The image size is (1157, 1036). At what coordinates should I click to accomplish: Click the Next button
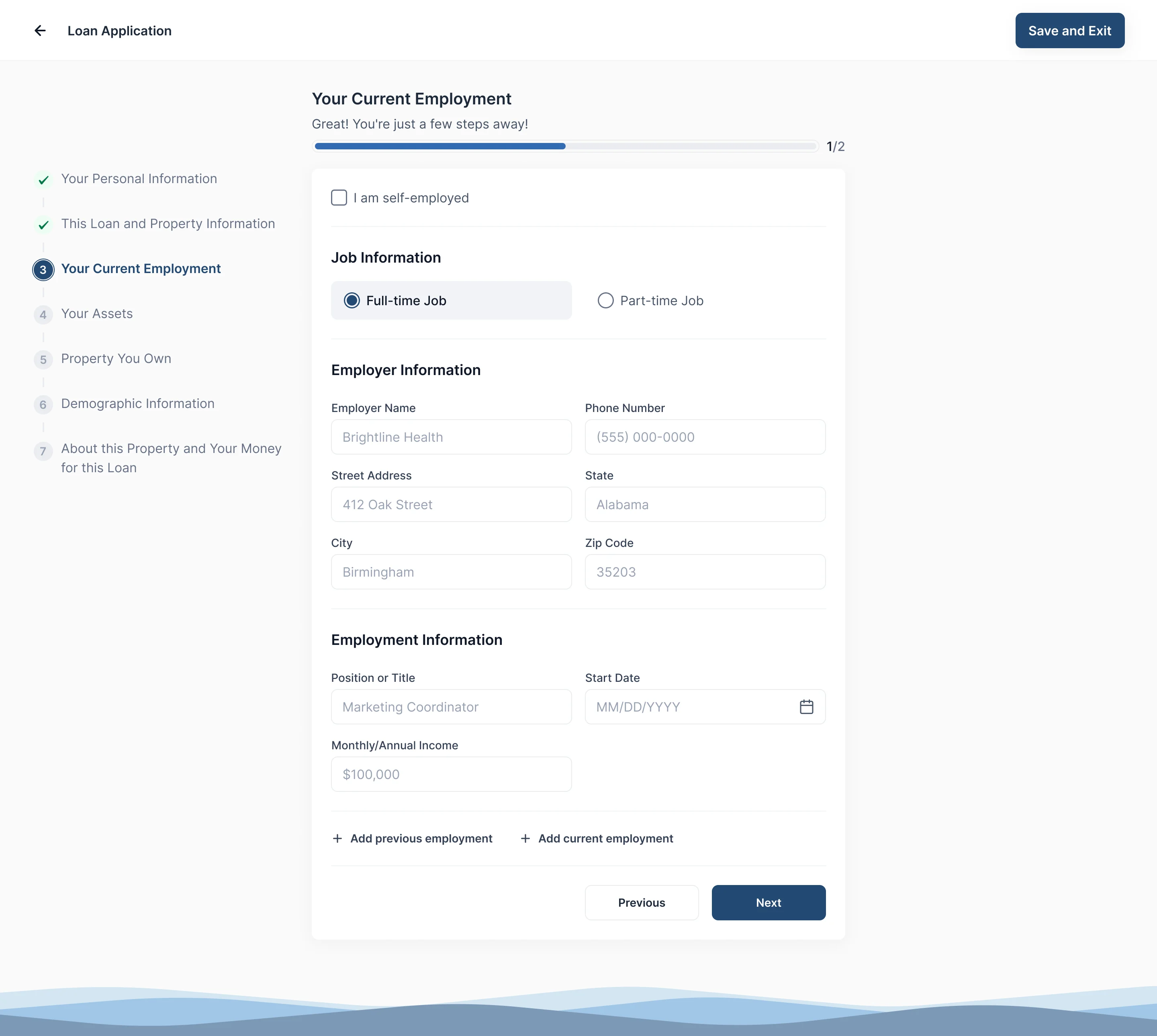tap(768, 903)
